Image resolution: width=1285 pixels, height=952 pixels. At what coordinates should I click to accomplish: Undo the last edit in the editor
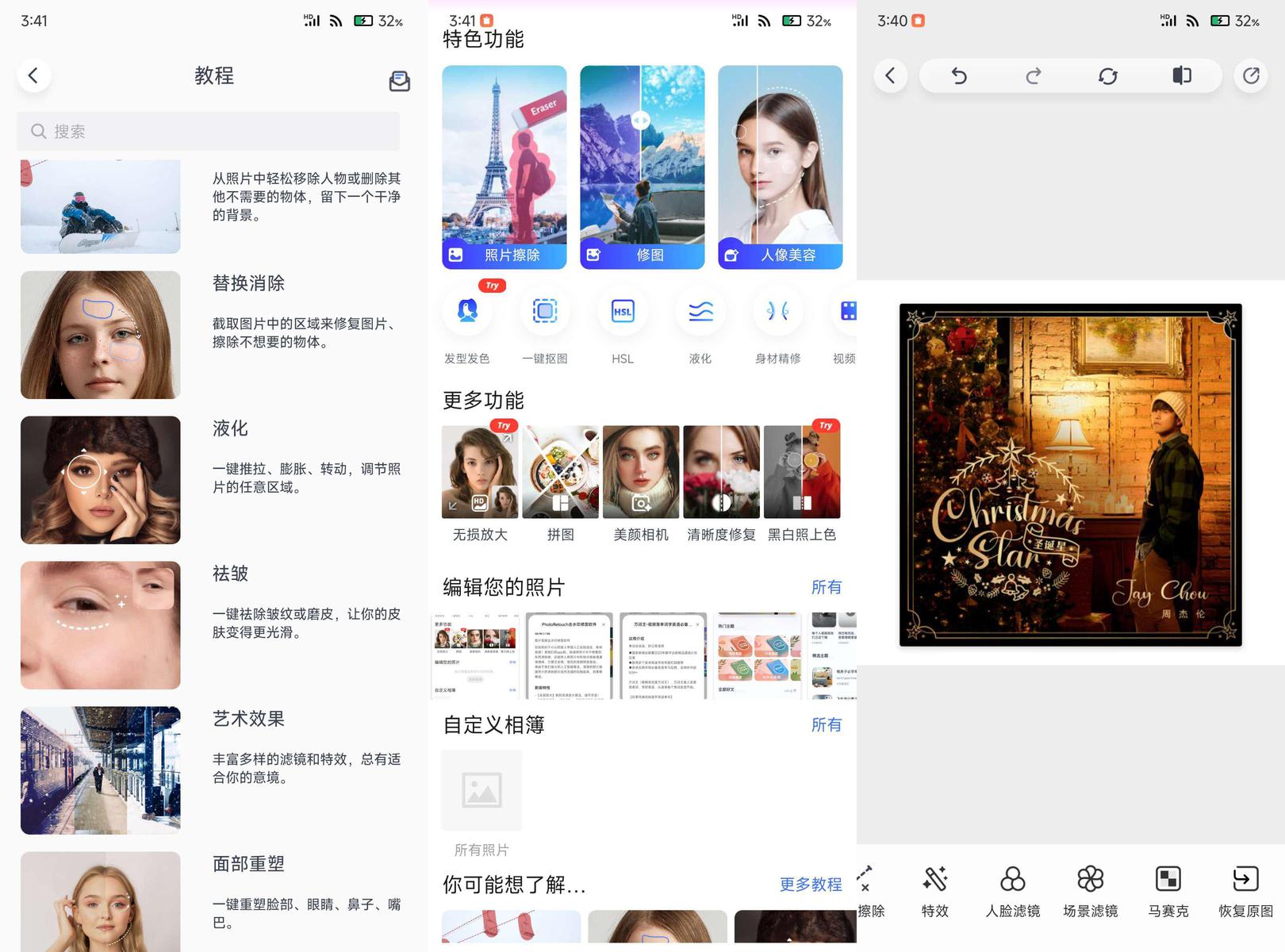point(959,75)
